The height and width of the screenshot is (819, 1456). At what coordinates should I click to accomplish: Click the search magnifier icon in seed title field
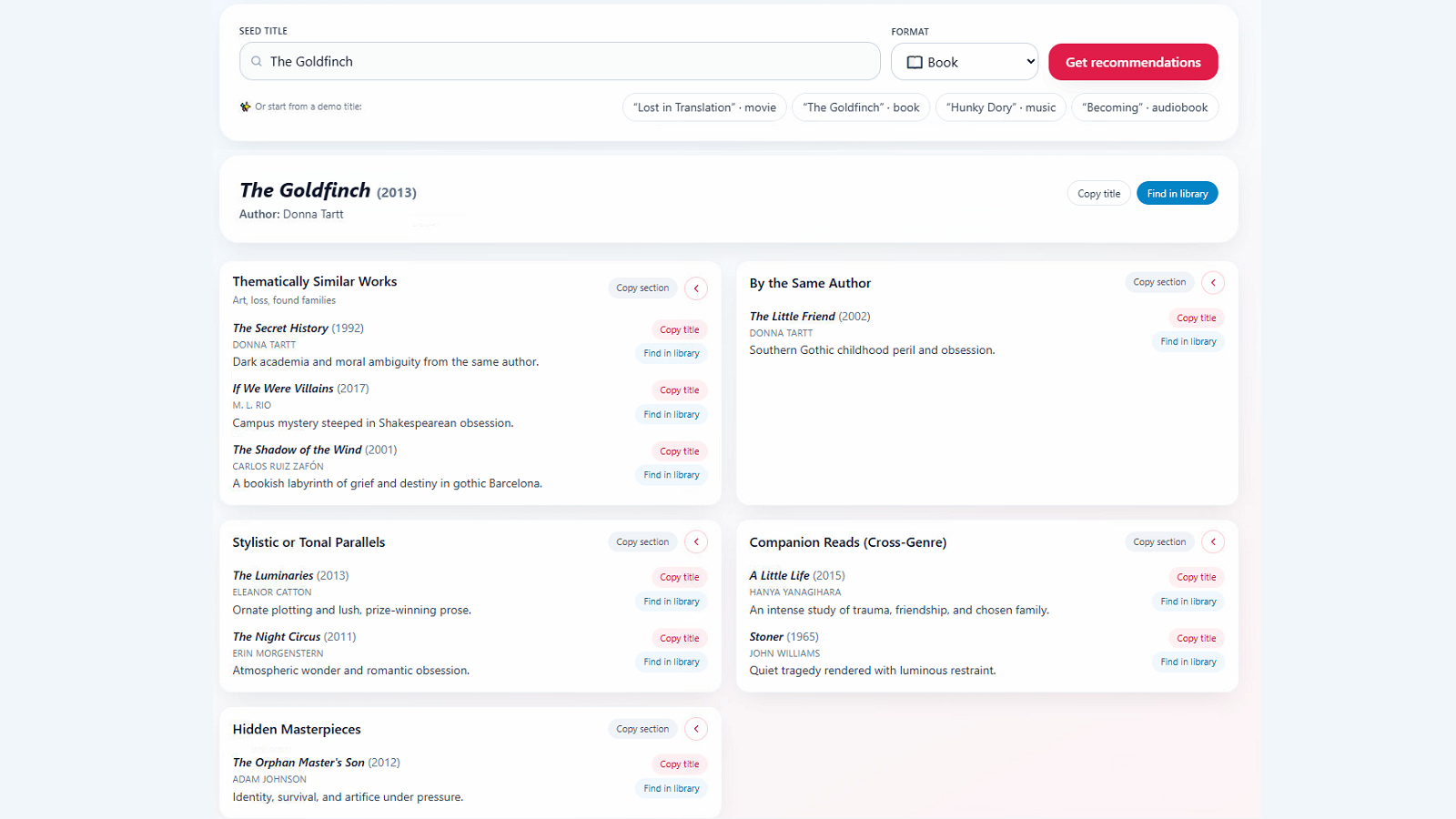tap(256, 61)
